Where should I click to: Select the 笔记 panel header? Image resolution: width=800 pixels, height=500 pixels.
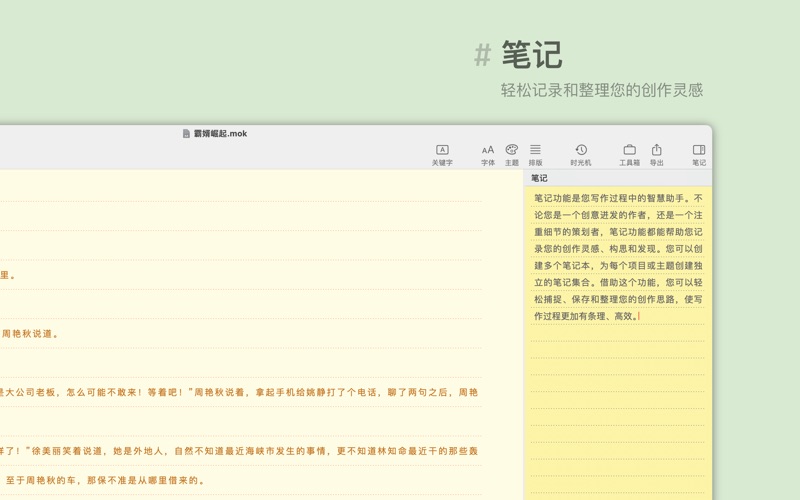(x=540, y=178)
